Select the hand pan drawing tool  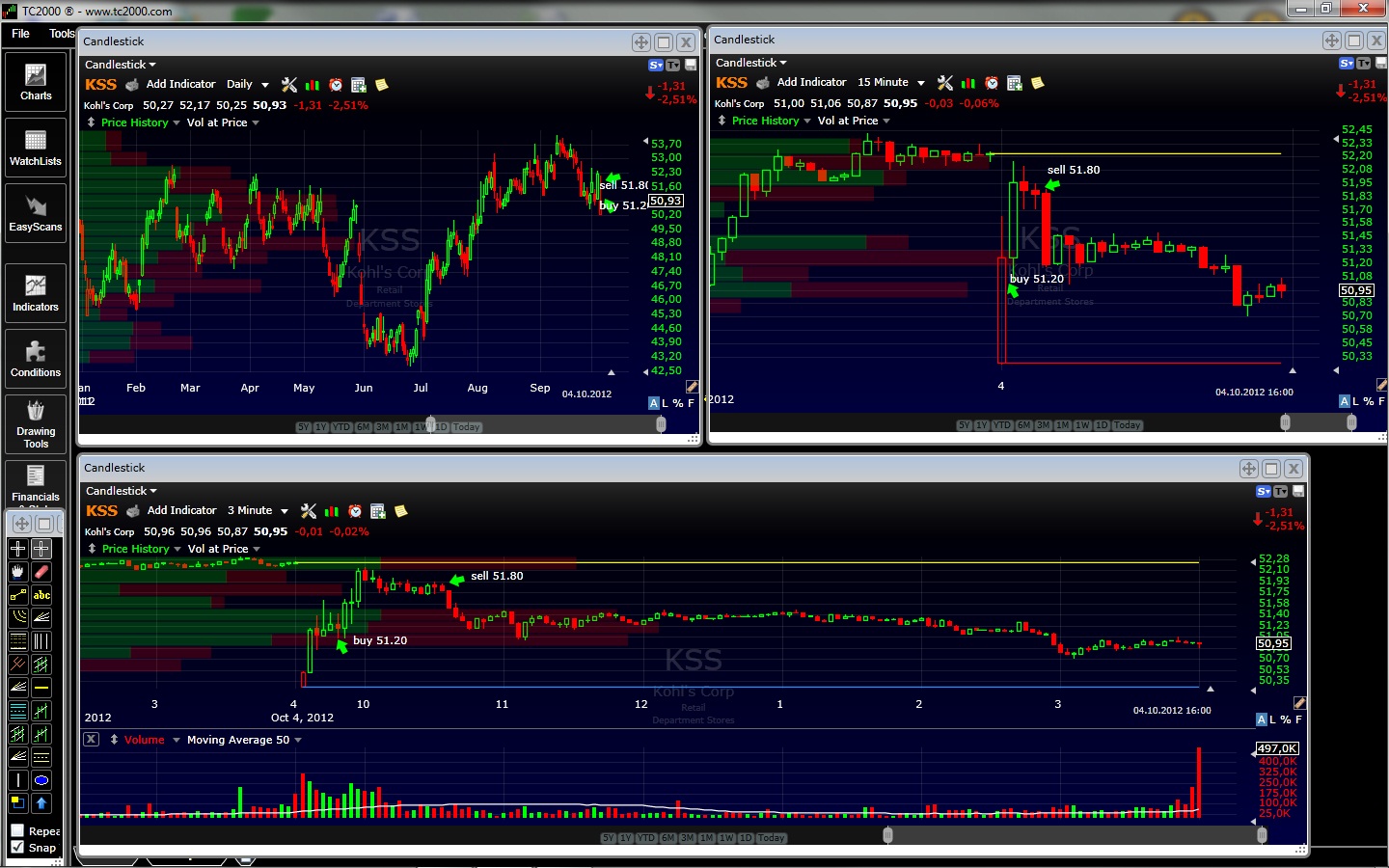(18, 572)
